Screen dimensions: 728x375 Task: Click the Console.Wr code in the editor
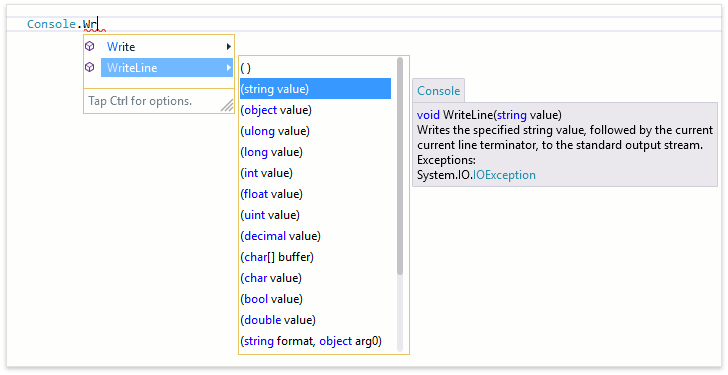62,24
